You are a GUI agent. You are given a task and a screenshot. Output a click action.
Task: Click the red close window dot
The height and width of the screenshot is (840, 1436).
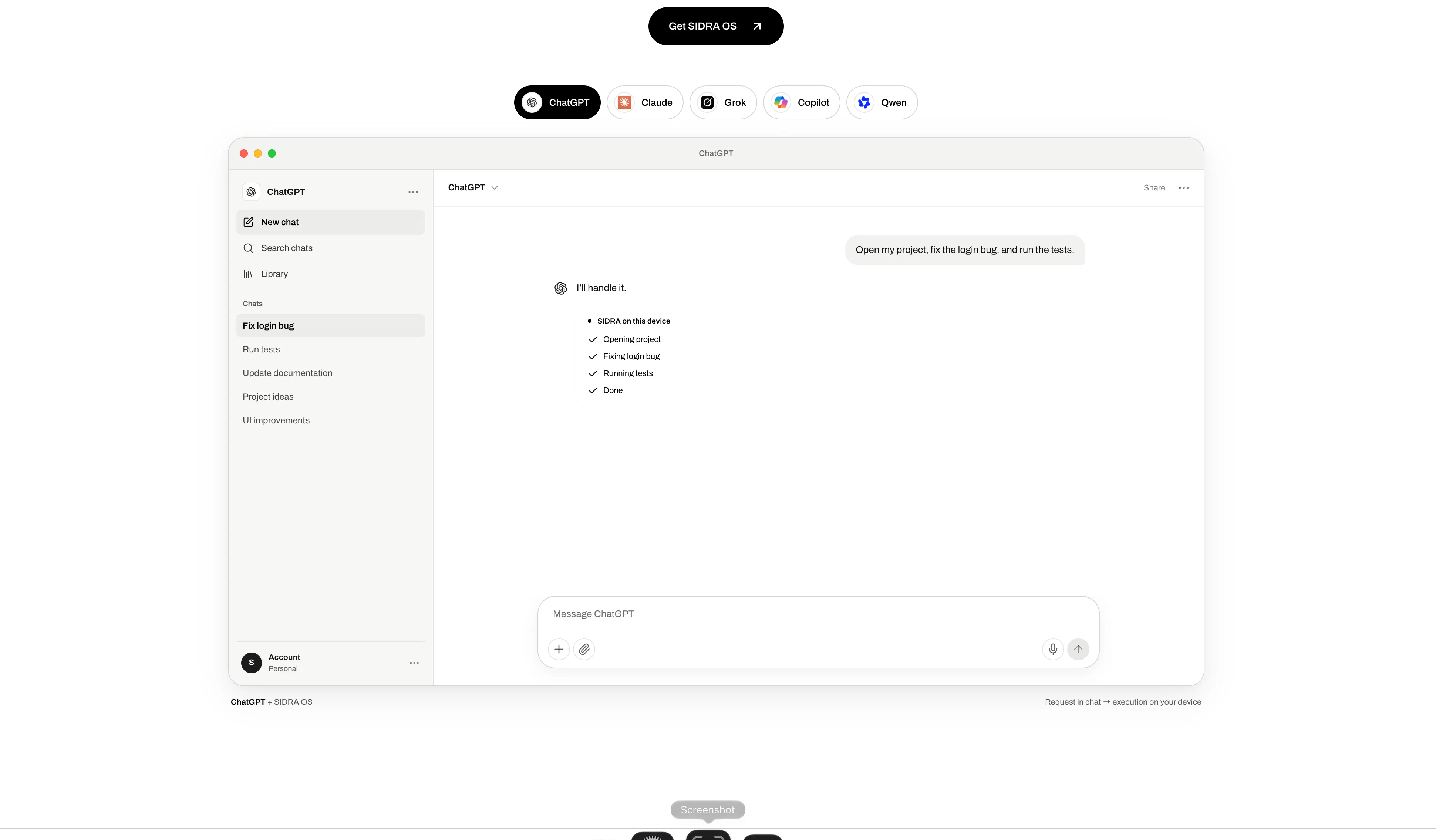pyautogui.click(x=244, y=153)
